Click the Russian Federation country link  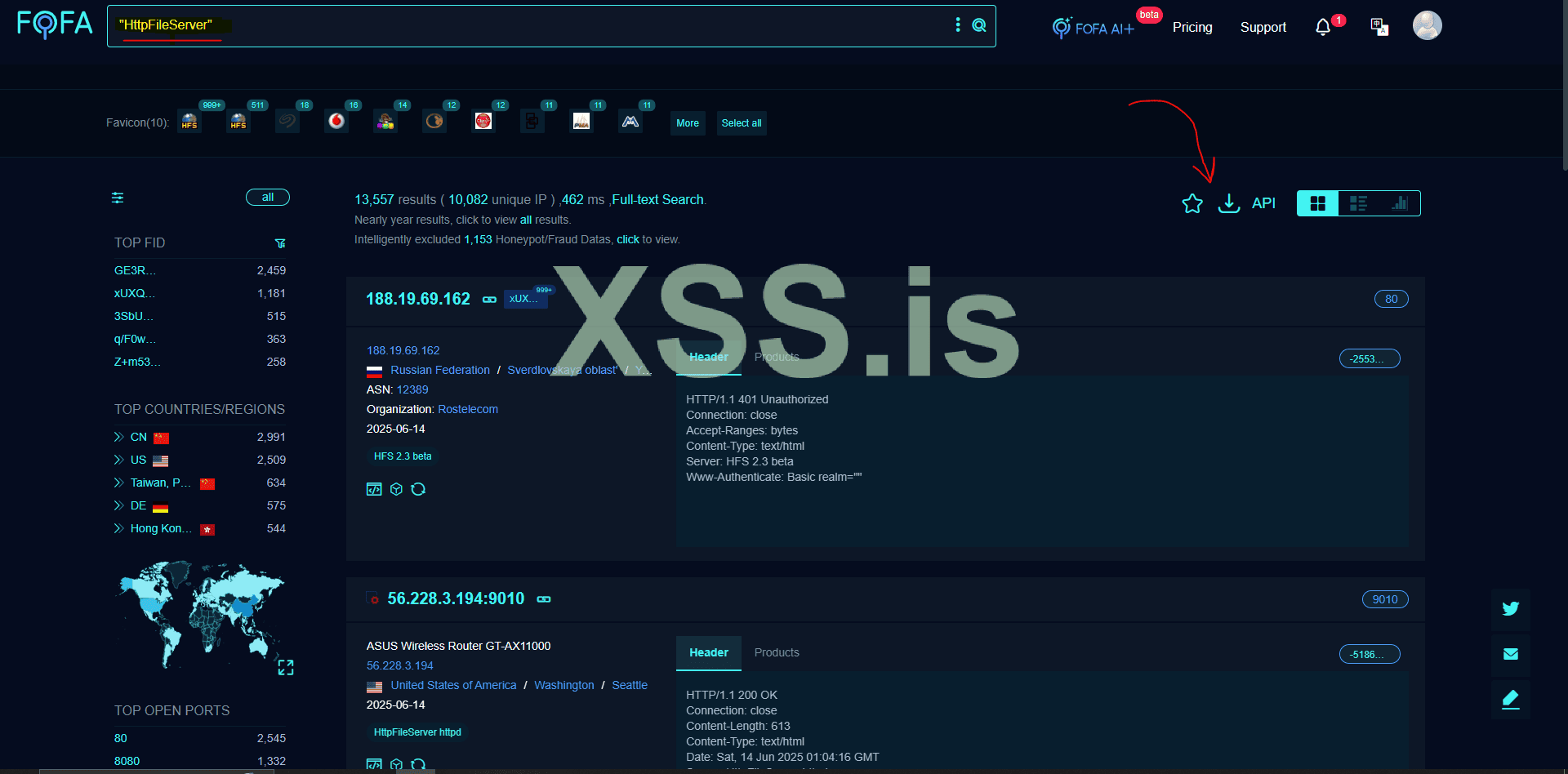[440, 370]
